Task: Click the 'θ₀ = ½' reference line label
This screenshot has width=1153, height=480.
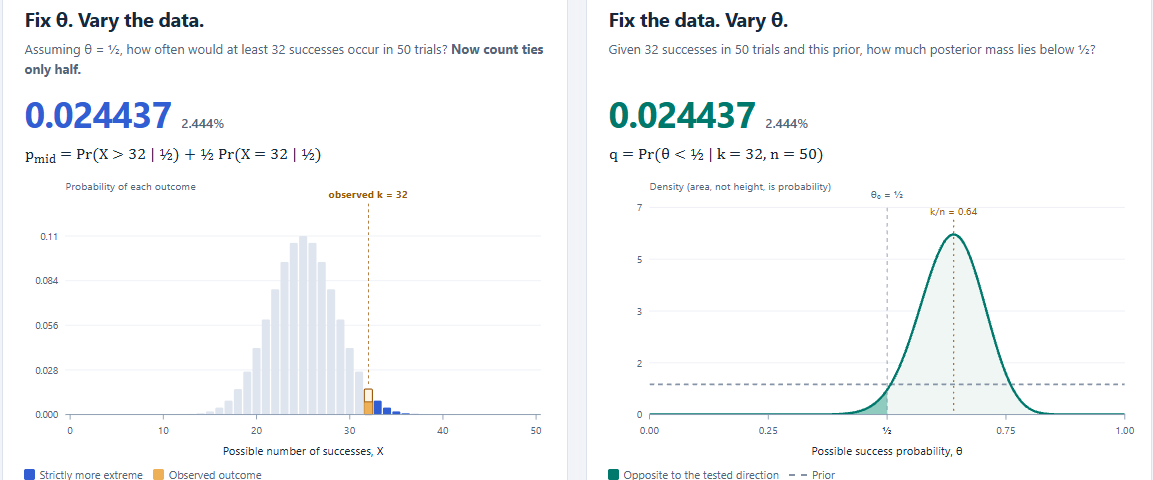Action: pos(887,196)
